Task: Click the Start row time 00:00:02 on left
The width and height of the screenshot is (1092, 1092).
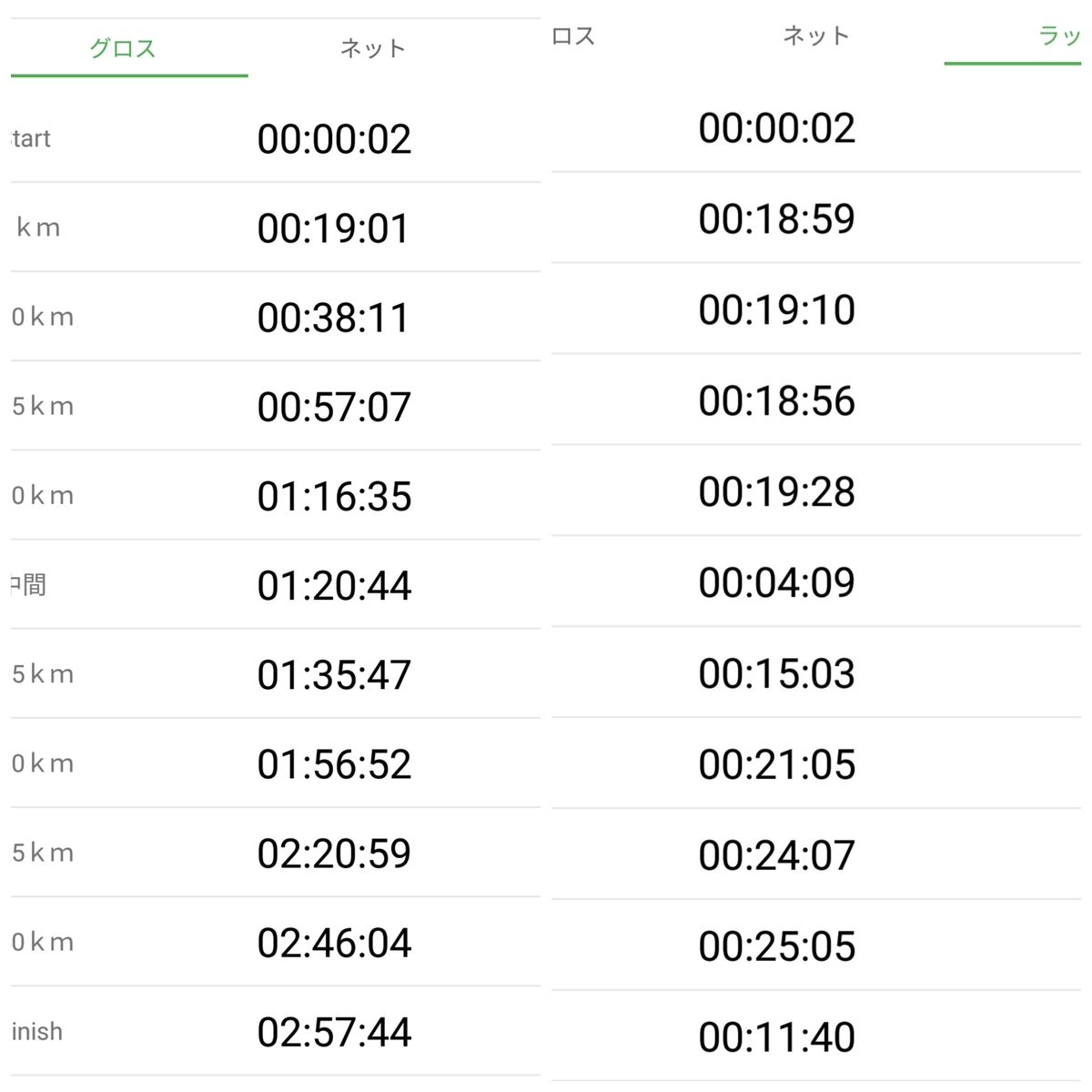Action: [334, 139]
